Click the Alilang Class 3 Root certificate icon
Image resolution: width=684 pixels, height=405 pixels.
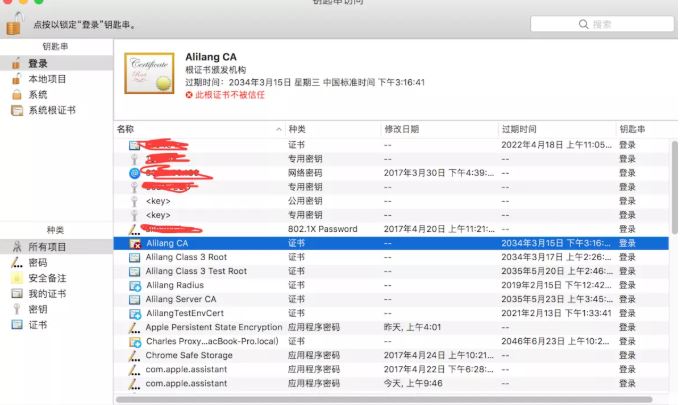[x=134, y=257]
